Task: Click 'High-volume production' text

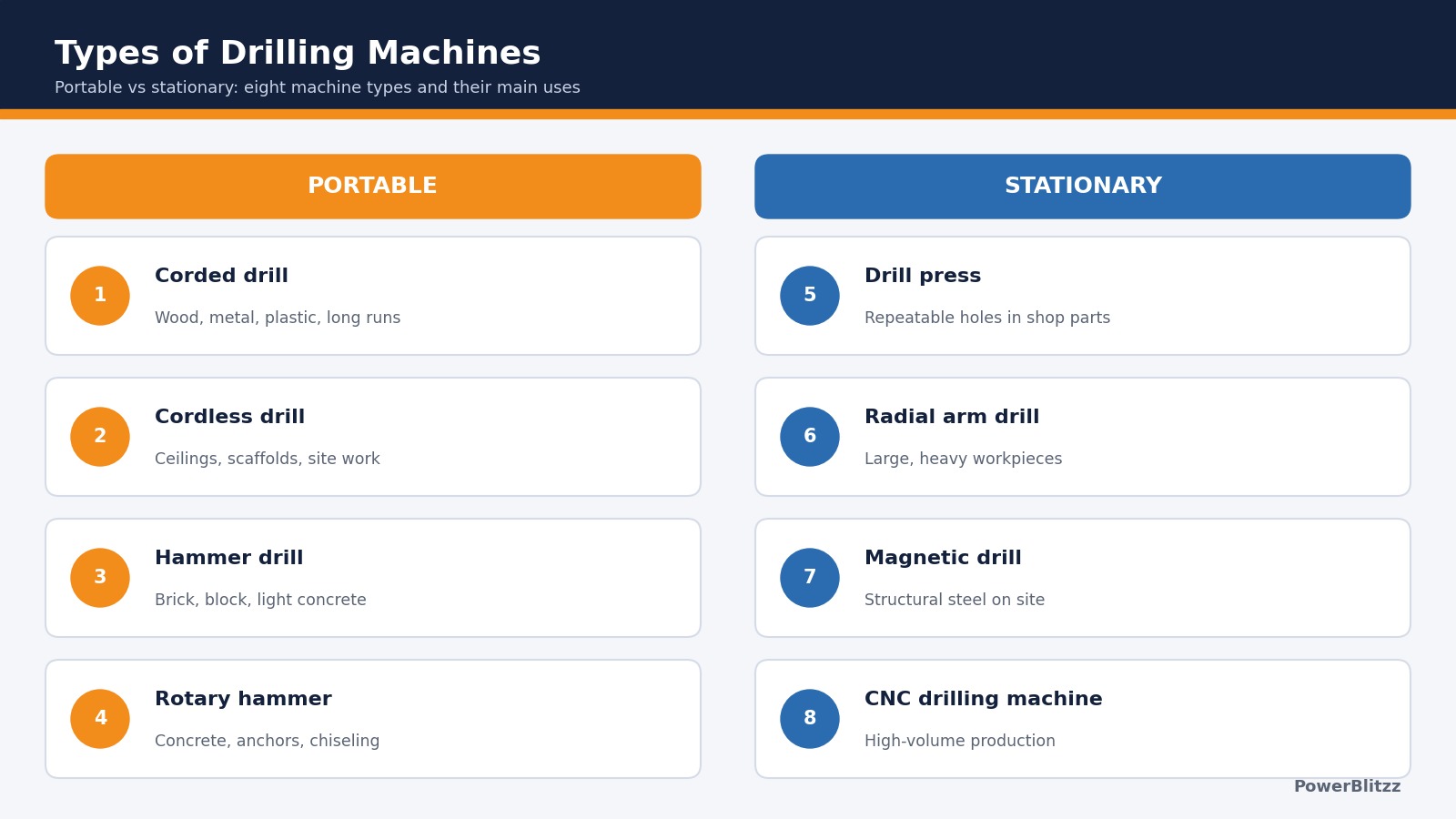Action: coord(960,742)
